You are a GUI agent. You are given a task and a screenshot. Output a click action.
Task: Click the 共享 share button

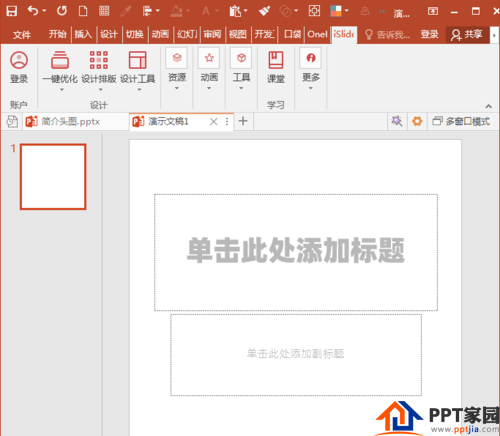point(467,34)
